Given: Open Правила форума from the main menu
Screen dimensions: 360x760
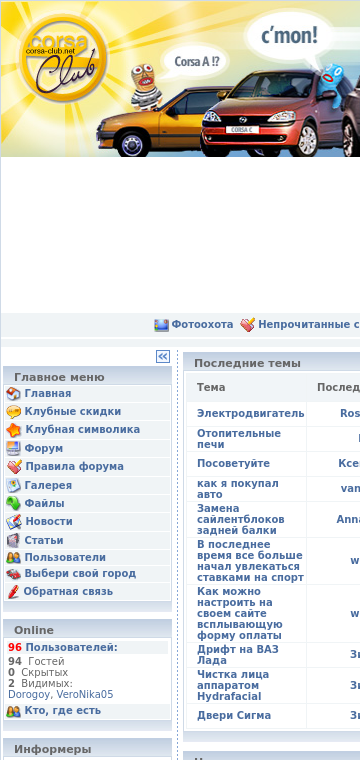Looking at the screenshot, I should tap(74, 466).
